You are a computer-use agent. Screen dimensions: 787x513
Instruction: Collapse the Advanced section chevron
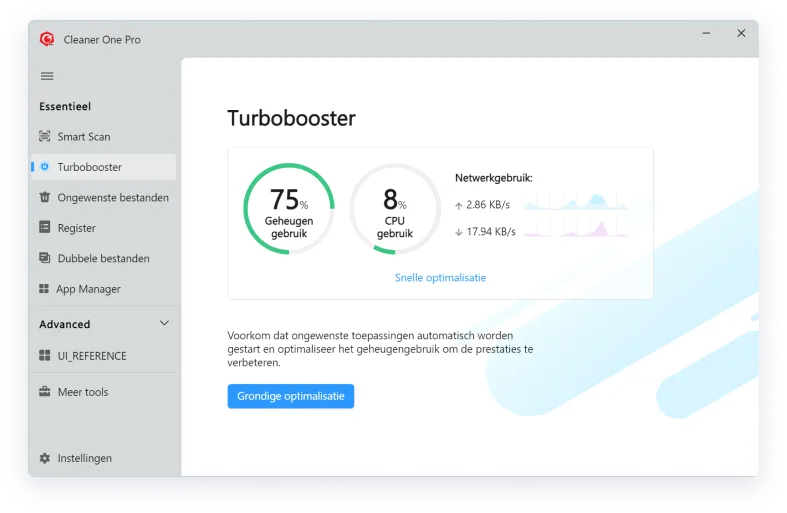(164, 324)
